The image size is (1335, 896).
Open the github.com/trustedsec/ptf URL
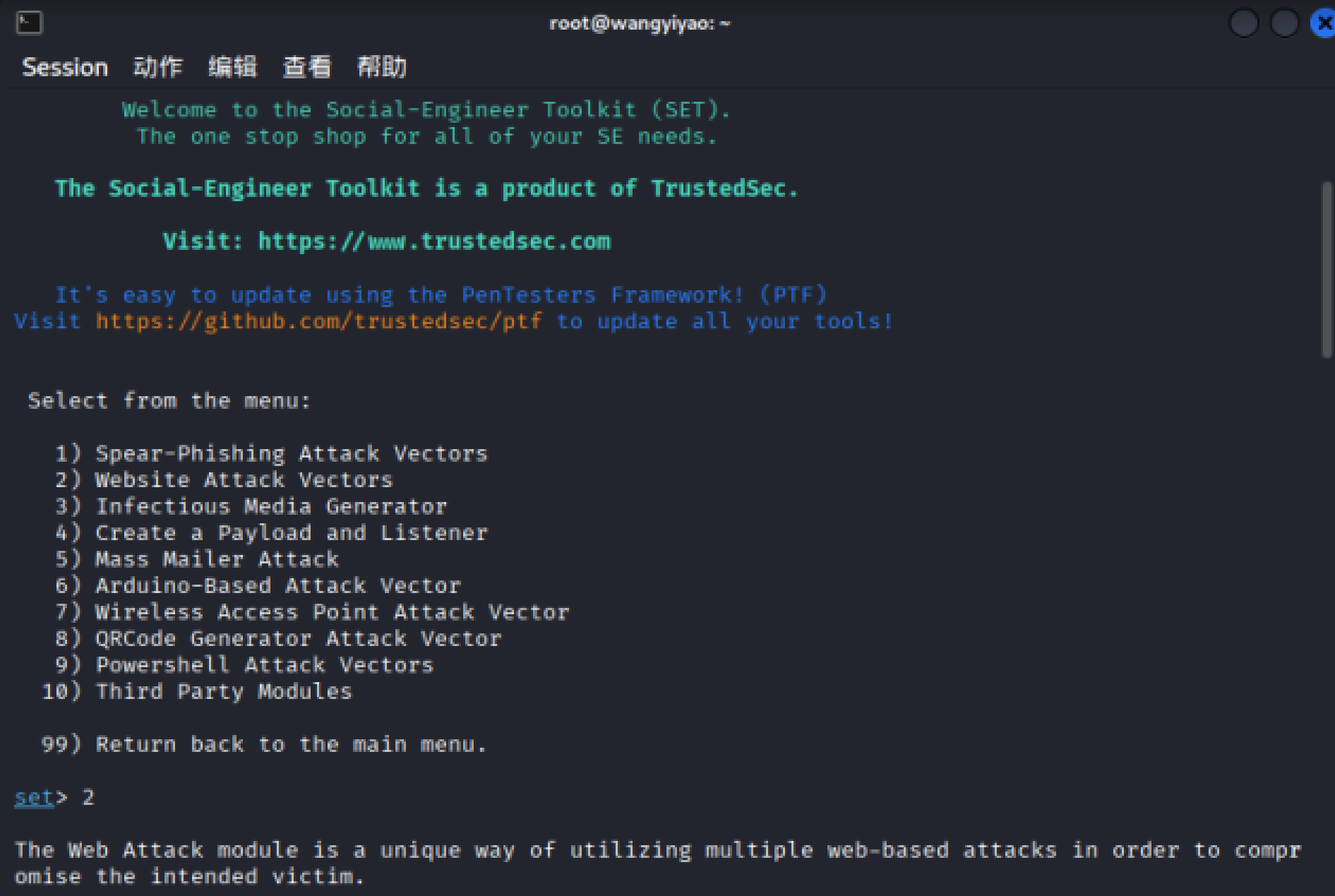(318, 321)
